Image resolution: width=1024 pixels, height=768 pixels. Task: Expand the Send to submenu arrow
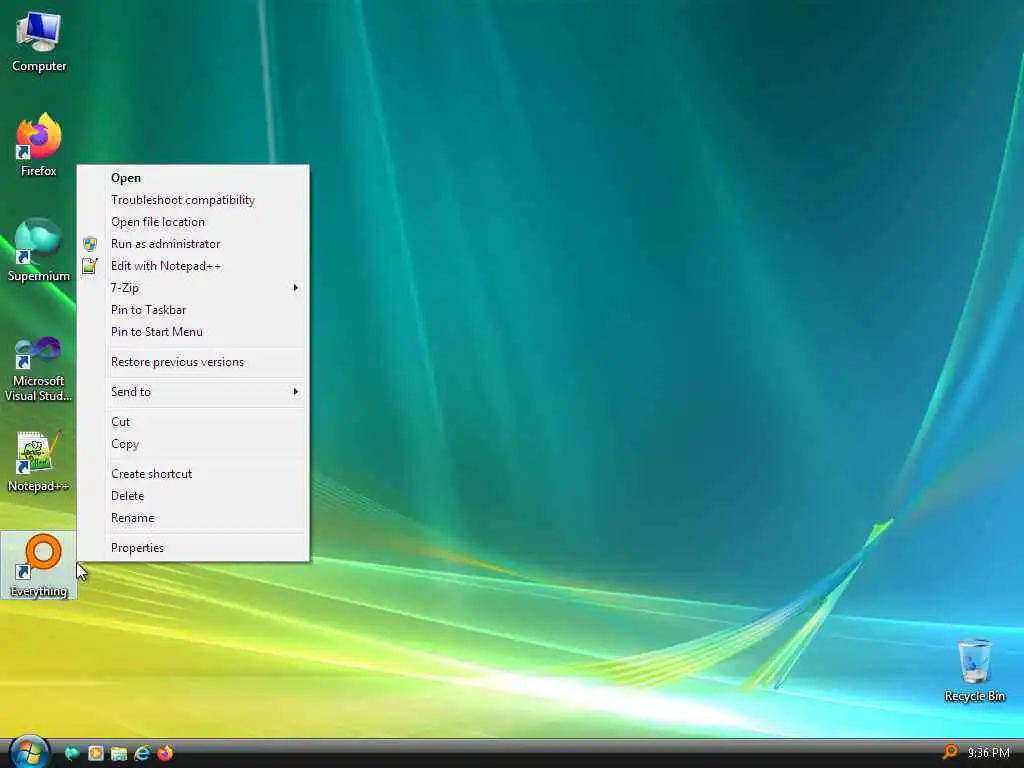(296, 392)
